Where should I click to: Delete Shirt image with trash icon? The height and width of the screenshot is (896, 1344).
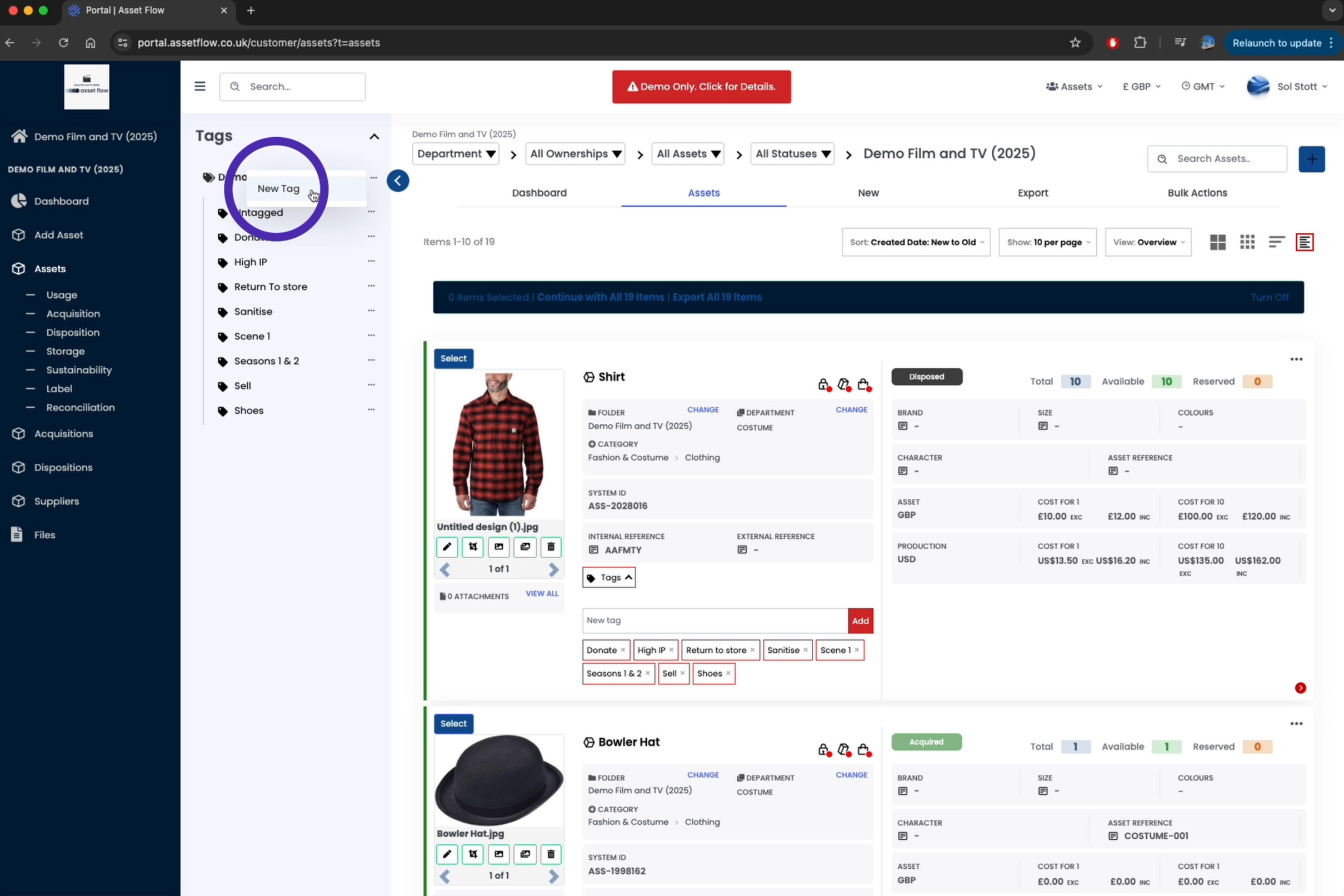click(551, 547)
